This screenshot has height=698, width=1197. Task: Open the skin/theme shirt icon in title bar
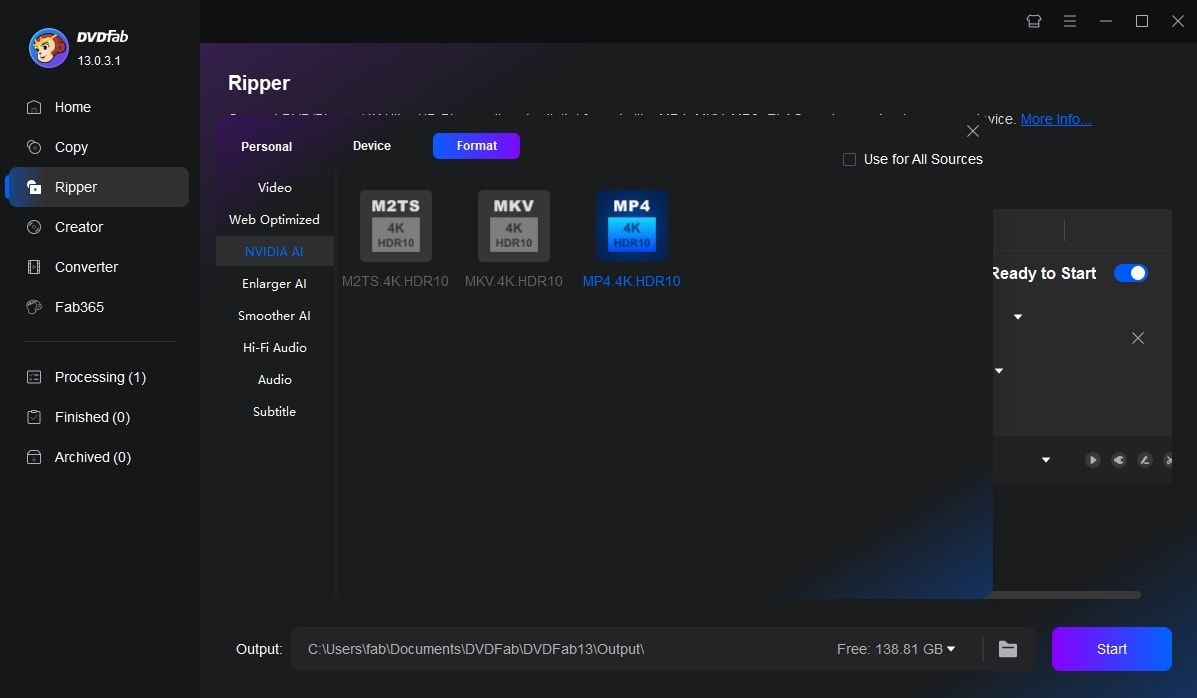click(1034, 21)
